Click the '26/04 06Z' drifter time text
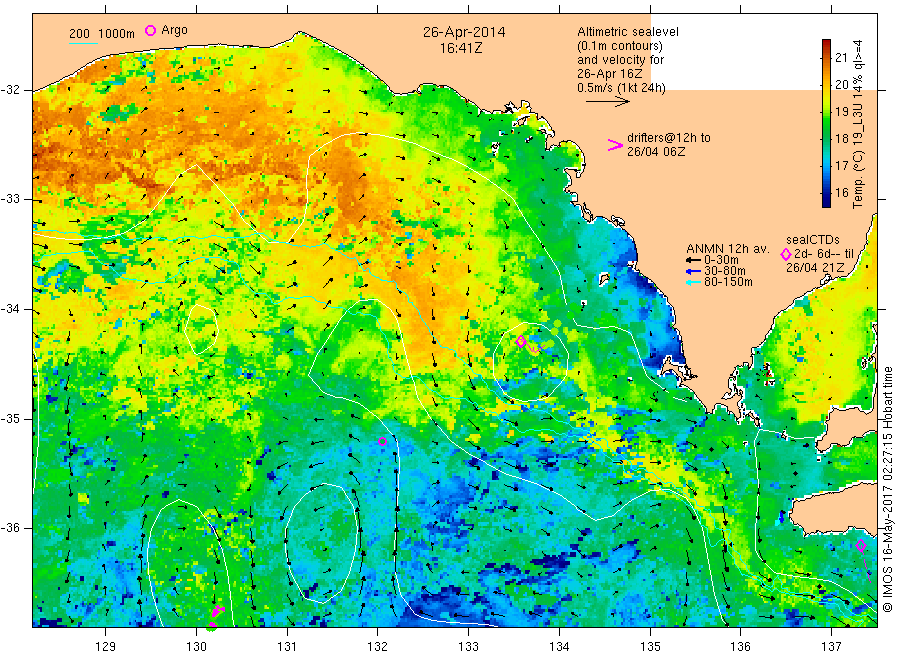This screenshot has height=660, width=900. click(x=655, y=152)
